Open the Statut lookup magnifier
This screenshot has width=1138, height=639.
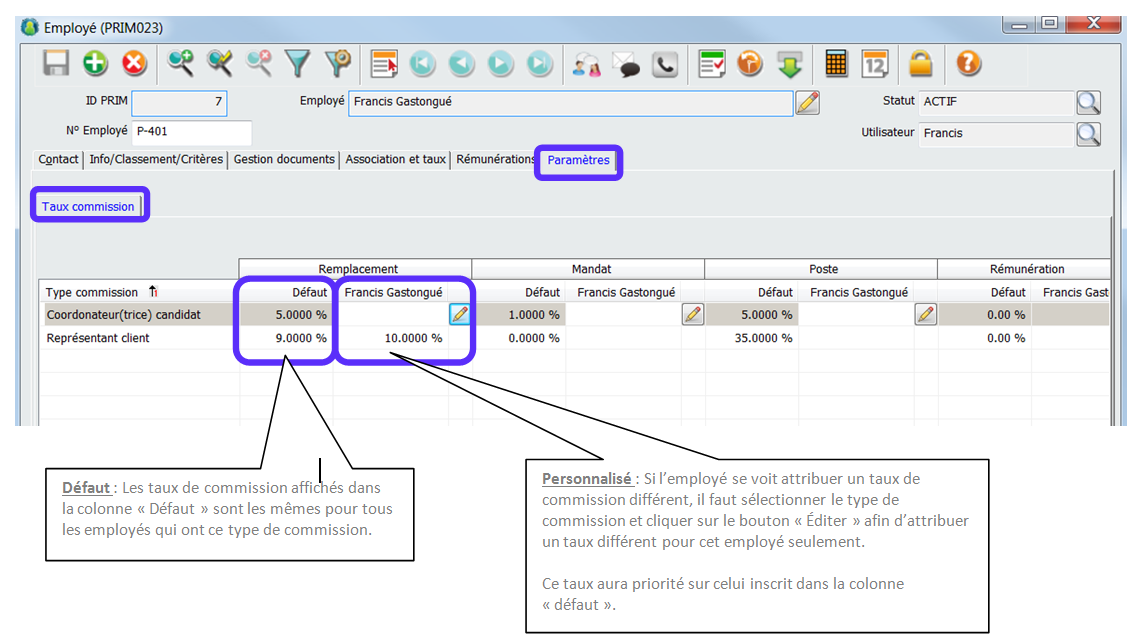coord(1088,102)
